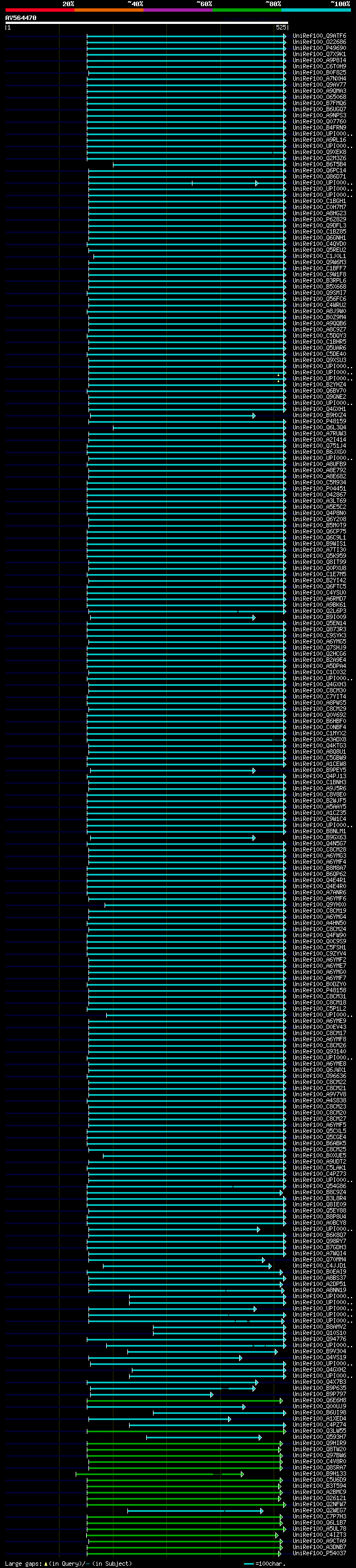This screenshot has width=356, height=1568.
Task: Select the UniRef100_Q00UJ9 label
Action: [319, 1406]
